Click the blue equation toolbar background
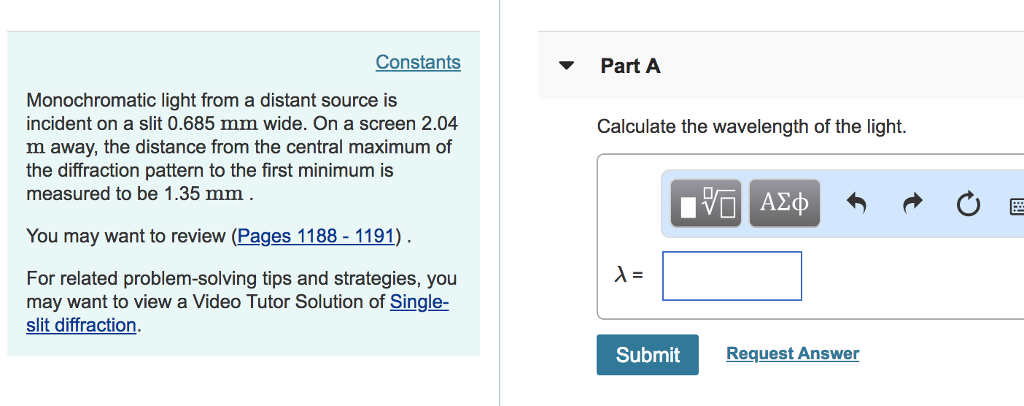1024x406 pixels. tap(940, 226)
